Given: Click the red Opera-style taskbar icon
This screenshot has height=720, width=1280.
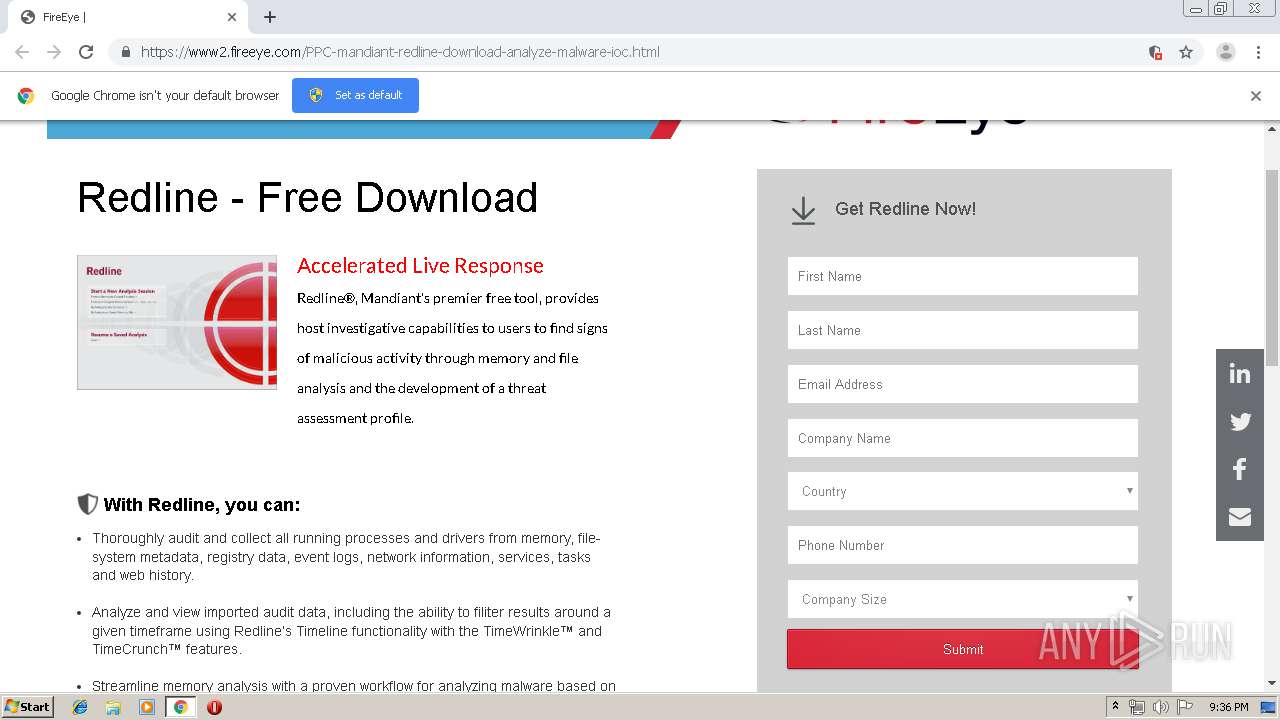Looking at the screenshot, I should click(214, 707).
